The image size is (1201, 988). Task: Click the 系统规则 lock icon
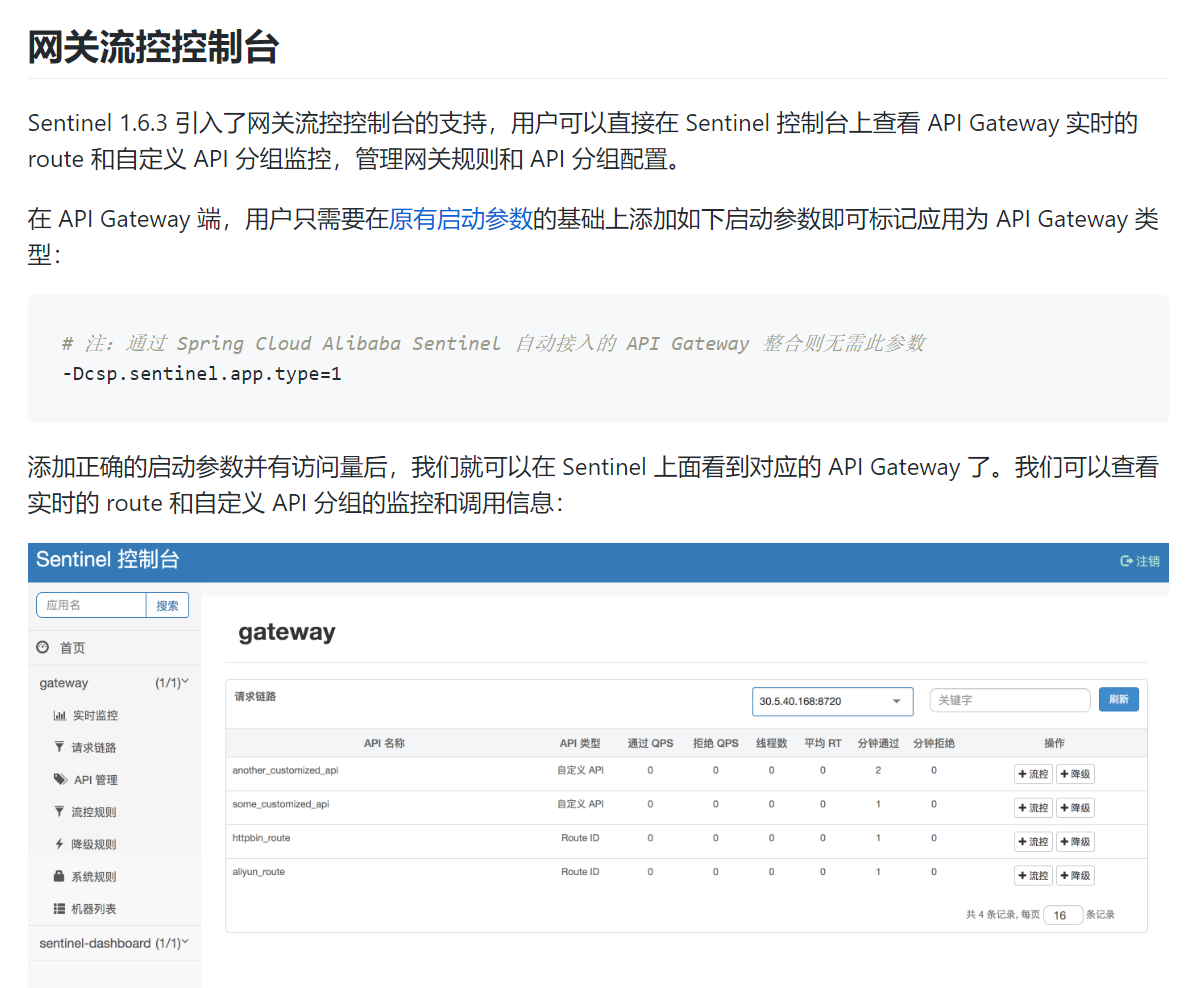[x=58, y=875]
